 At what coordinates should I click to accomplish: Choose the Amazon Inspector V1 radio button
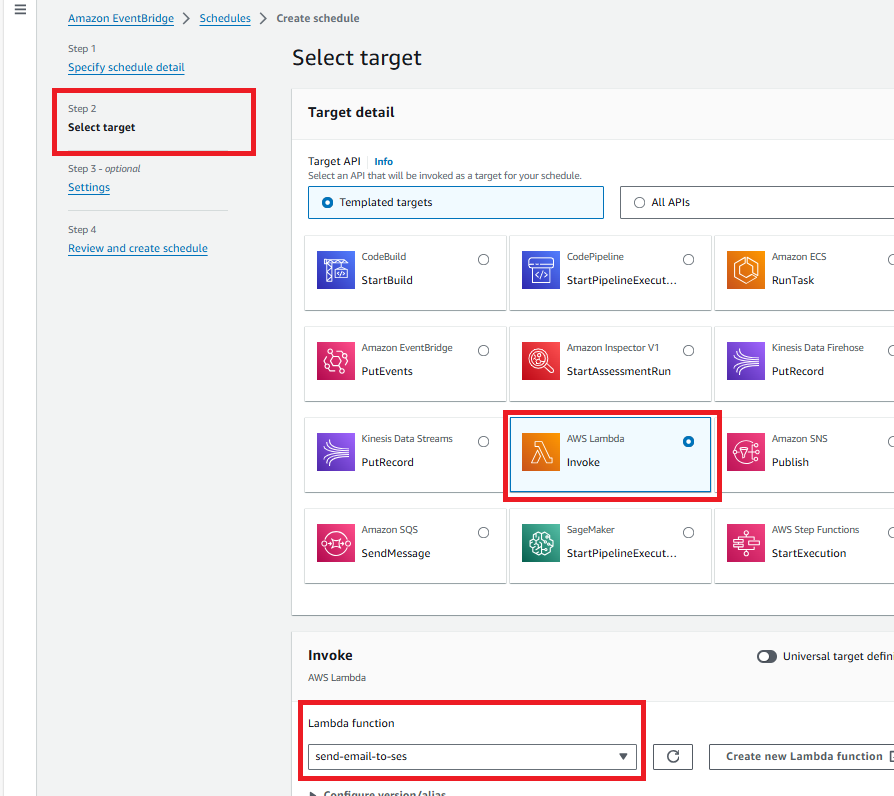click(689, 351)
